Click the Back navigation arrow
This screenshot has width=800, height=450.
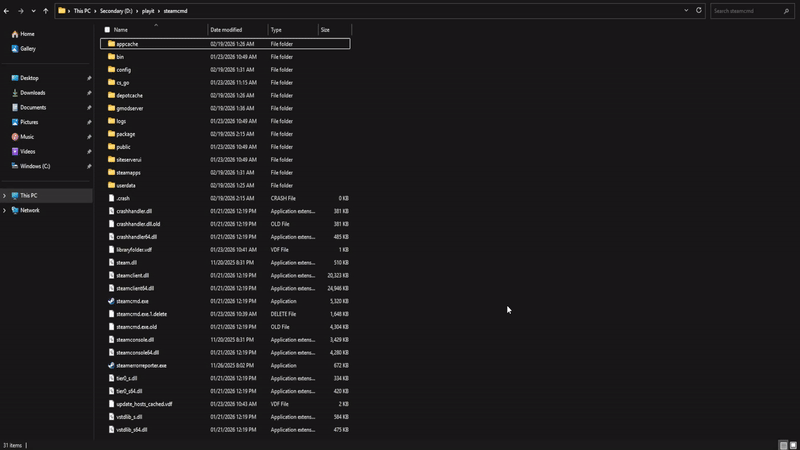point(6,11)
